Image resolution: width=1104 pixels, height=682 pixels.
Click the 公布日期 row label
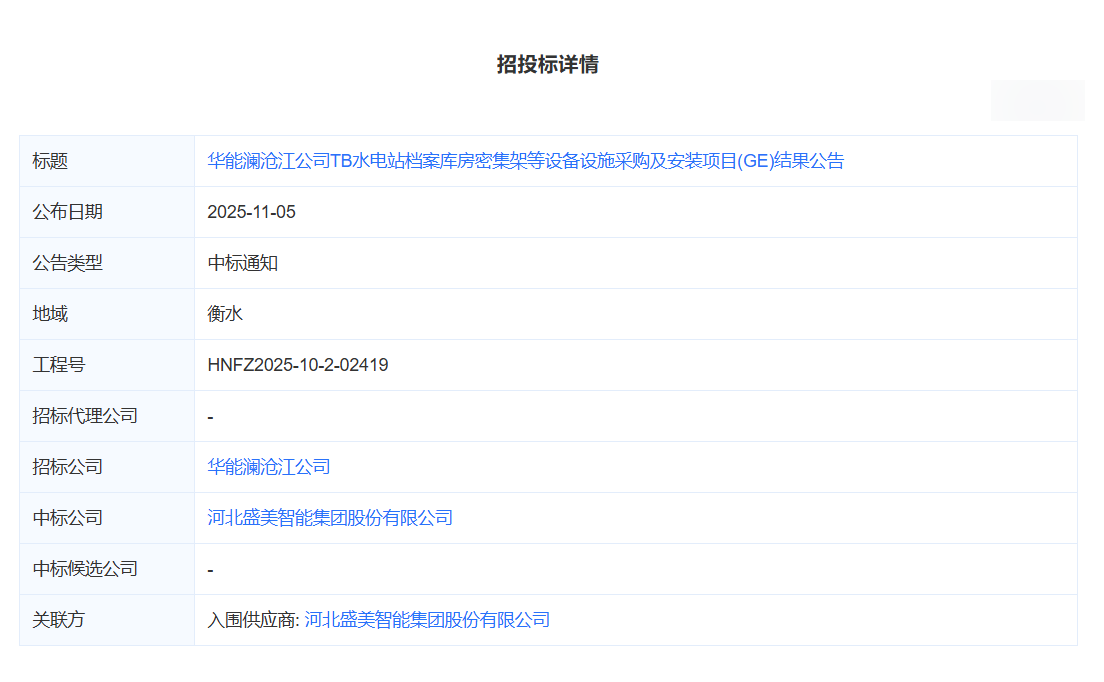click(x=67, y=212)
